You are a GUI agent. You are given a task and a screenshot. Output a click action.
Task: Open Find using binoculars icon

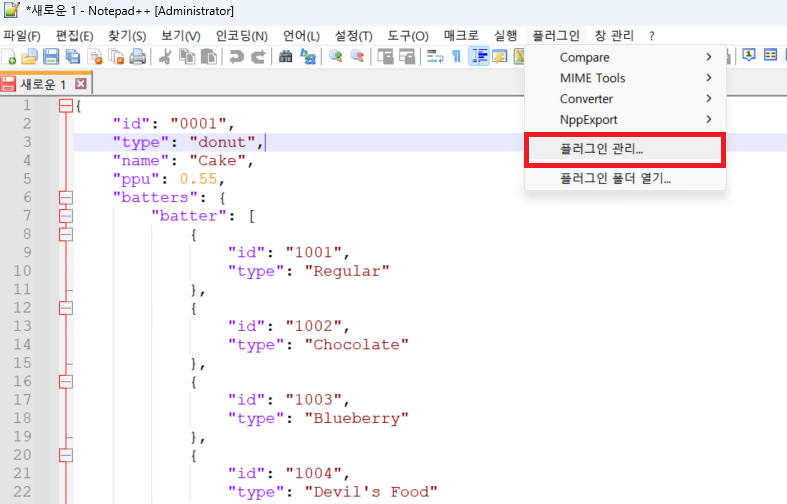tap(286, 56)
